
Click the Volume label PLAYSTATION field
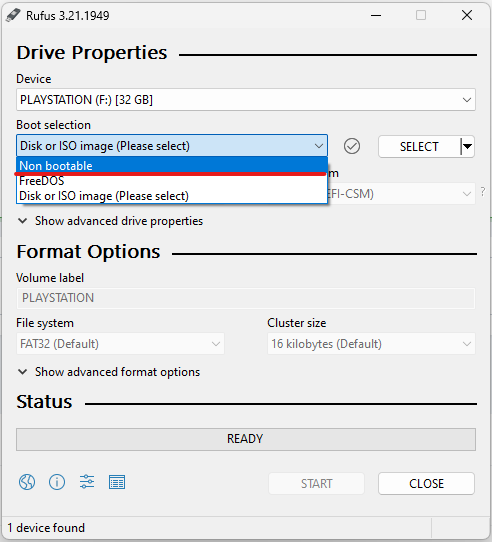tap(246, 298)
